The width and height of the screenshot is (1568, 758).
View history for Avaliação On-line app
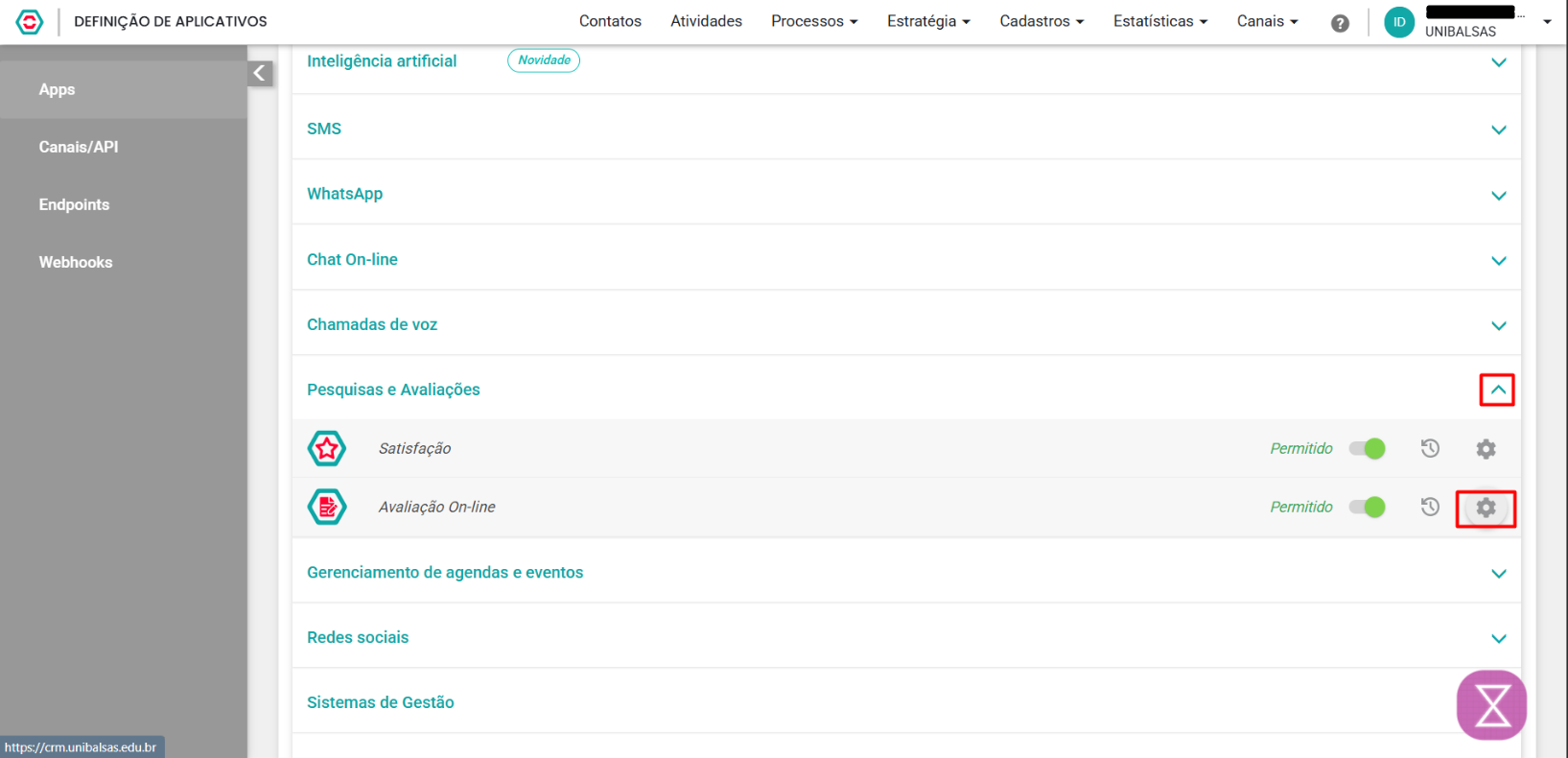tap(1430, 507)
